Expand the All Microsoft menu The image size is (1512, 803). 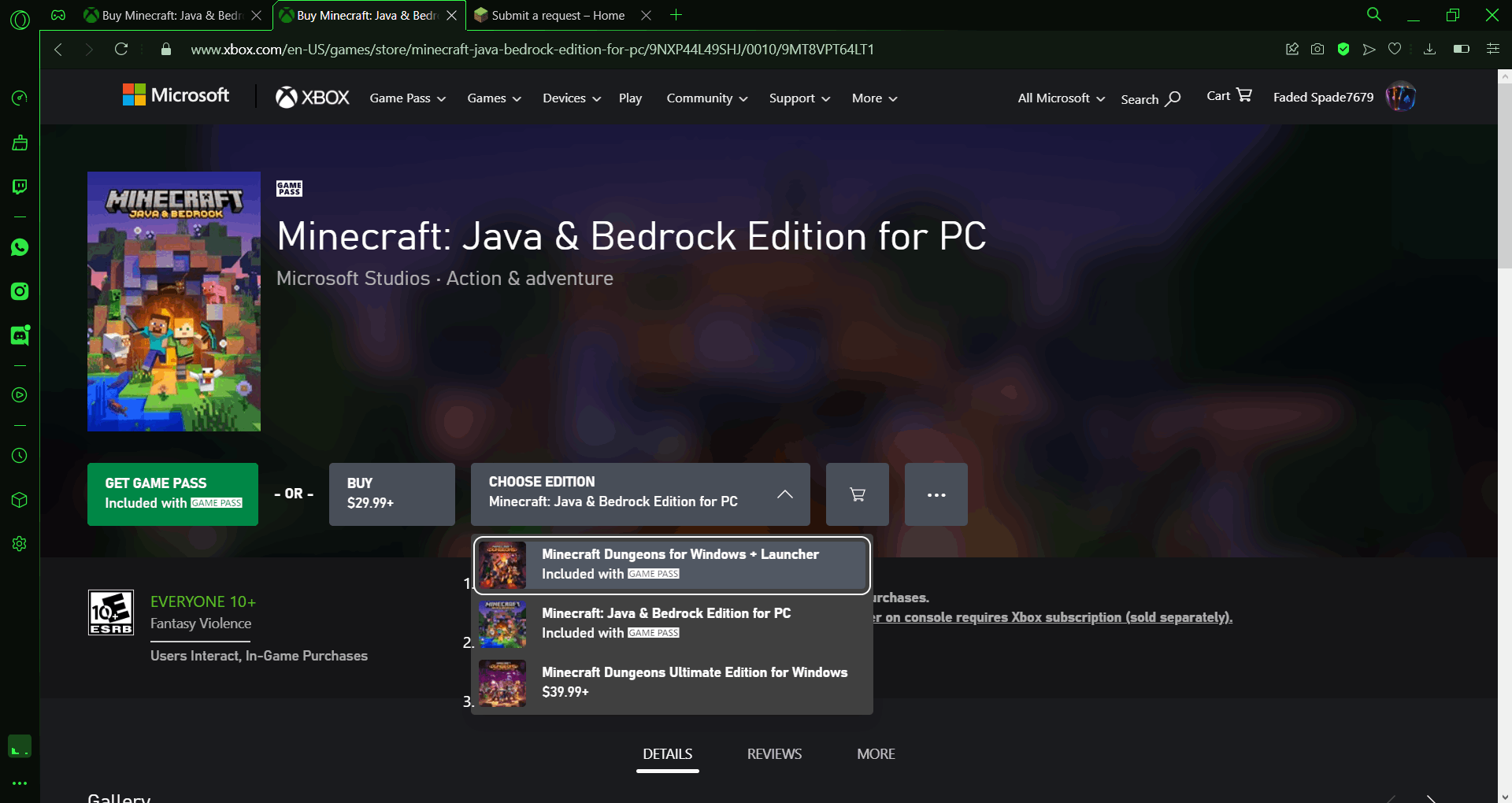[1061, 98]
